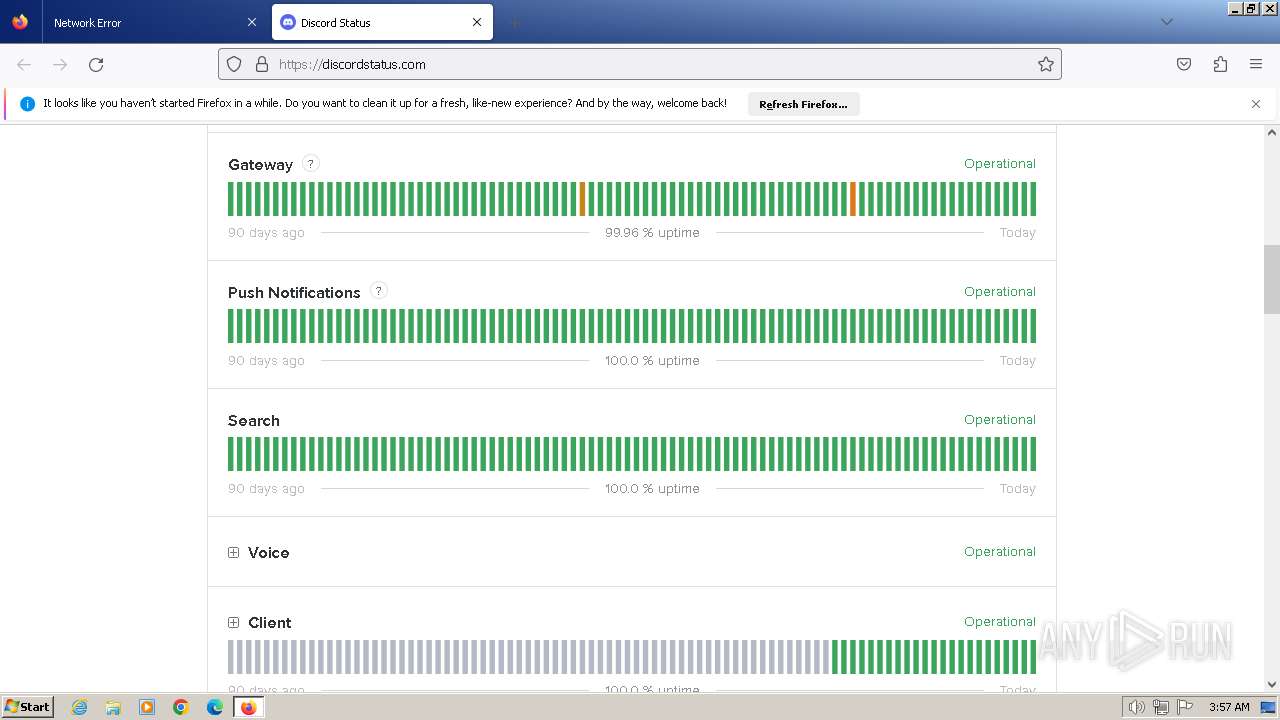Open the Firefox hamburger application menu
This screenshot has height=720, width=1280.
[1256, 64]
